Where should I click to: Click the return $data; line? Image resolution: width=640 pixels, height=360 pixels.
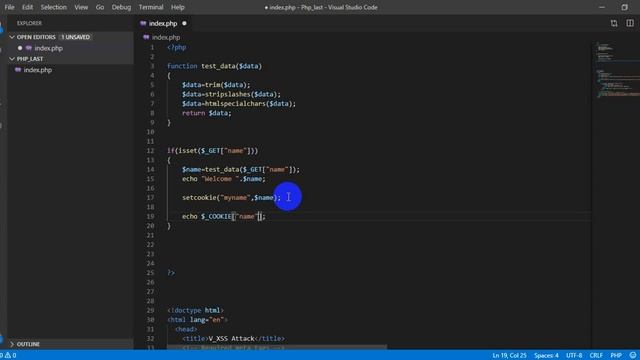207,113
